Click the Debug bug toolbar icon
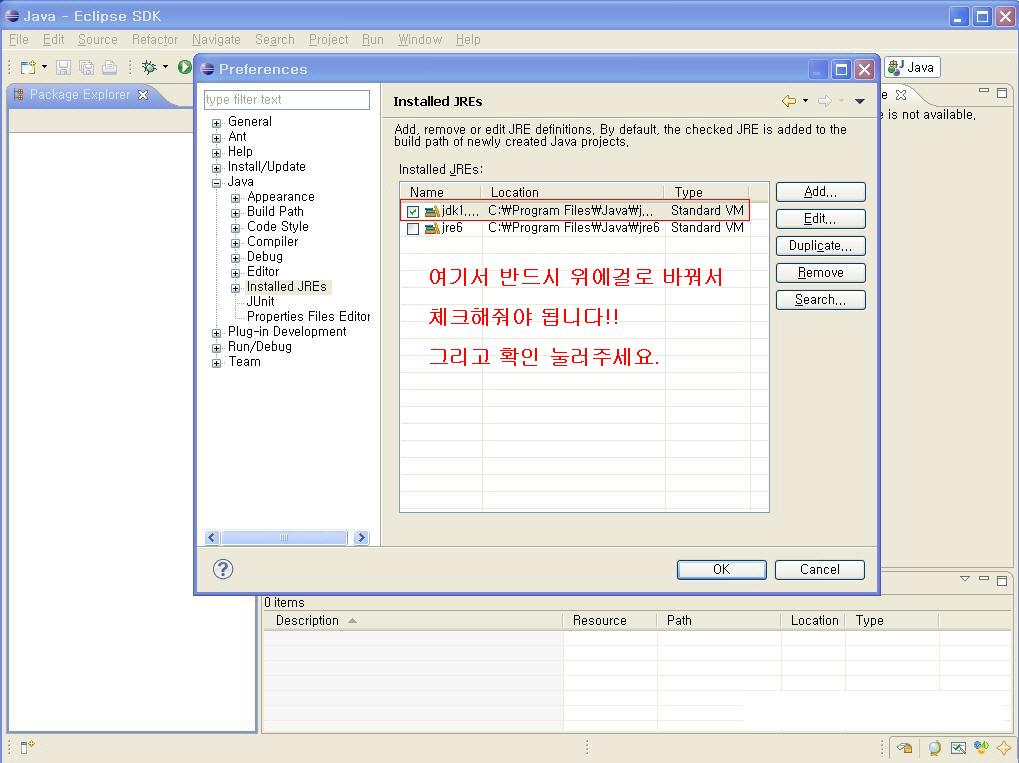This screenshot has width=1019, height=763. (x=149, y=67)
